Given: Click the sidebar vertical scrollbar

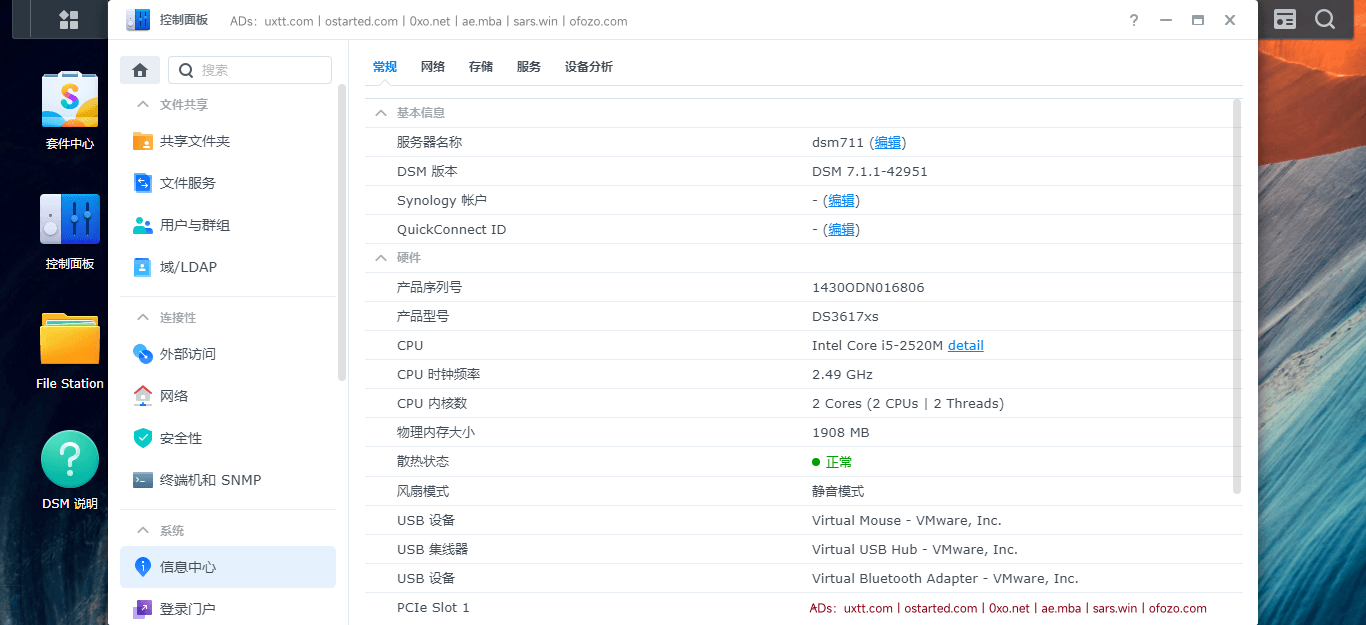Looking at the screenshot, I should point(342,232).
